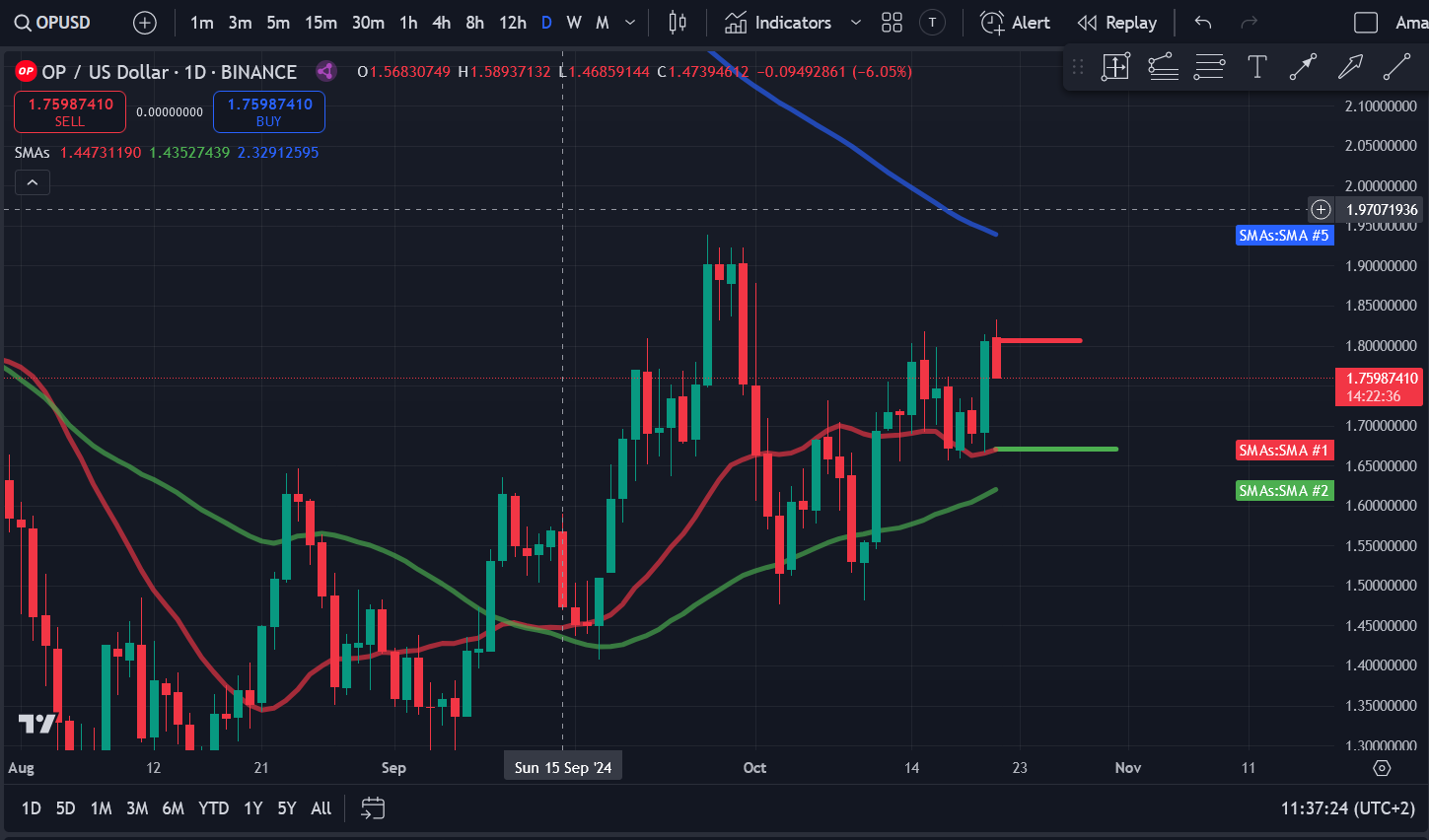The image size is (1429, 840).
Task: Switch to the 5m timeframe
Action: click(x=278, y=22)
